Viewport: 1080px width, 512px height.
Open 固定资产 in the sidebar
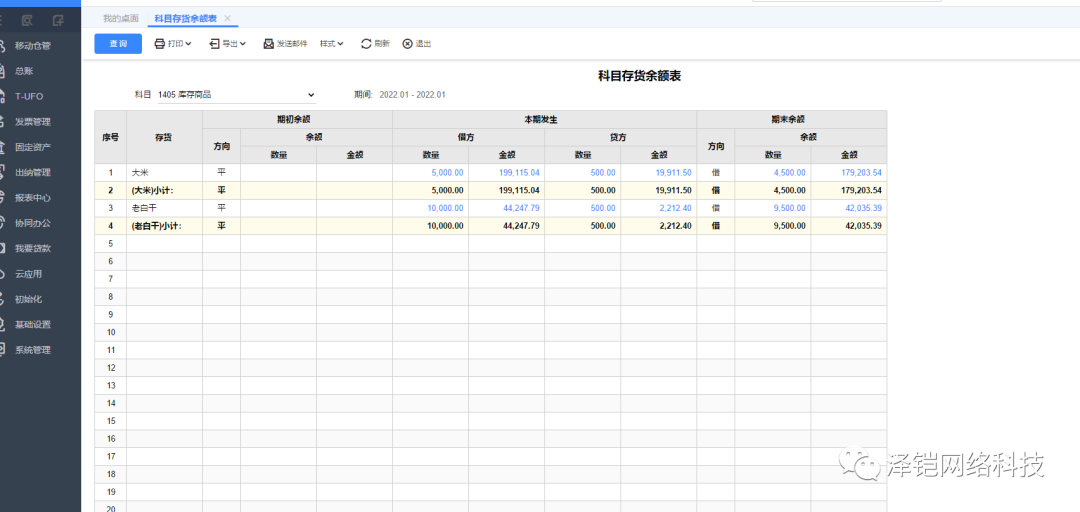(33, 147)
